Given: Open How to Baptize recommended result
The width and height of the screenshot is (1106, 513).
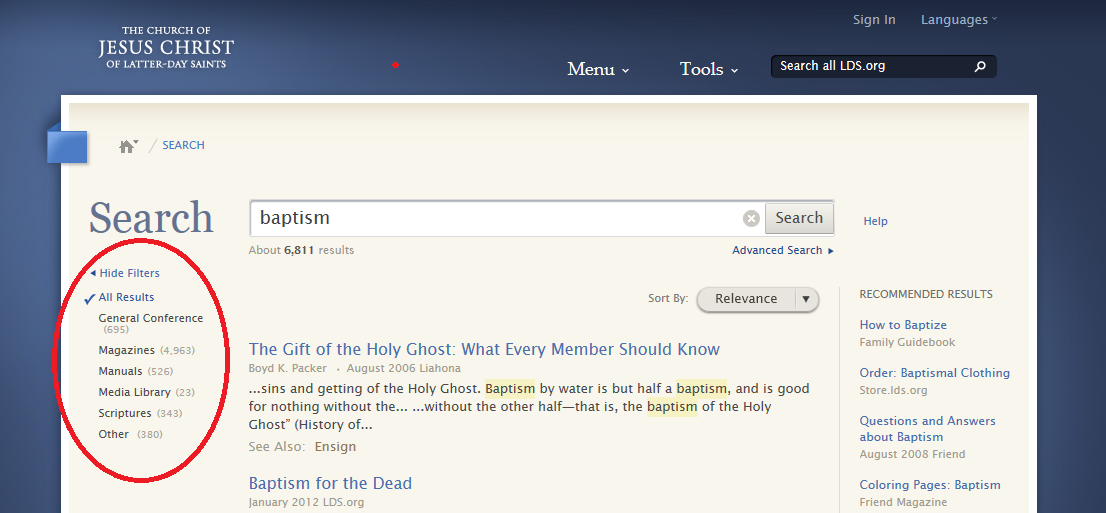Looking at the screenshot, I should click(903, 325).
